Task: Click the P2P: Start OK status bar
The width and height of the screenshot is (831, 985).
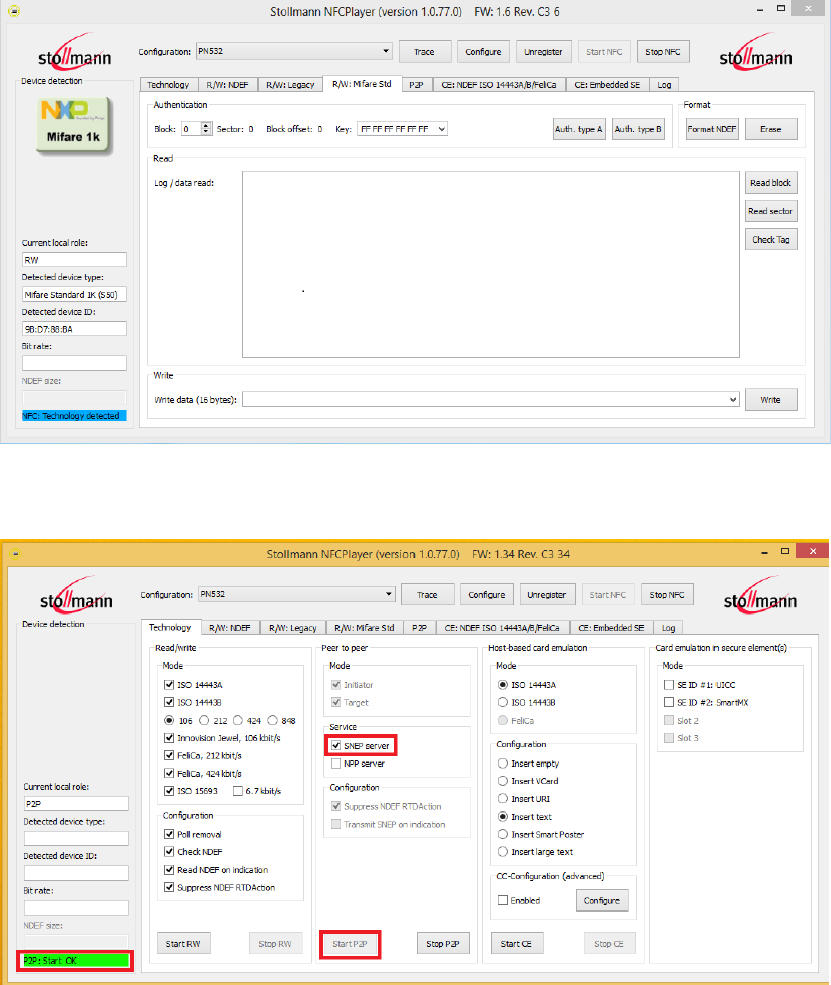Action: click(75, 961)
